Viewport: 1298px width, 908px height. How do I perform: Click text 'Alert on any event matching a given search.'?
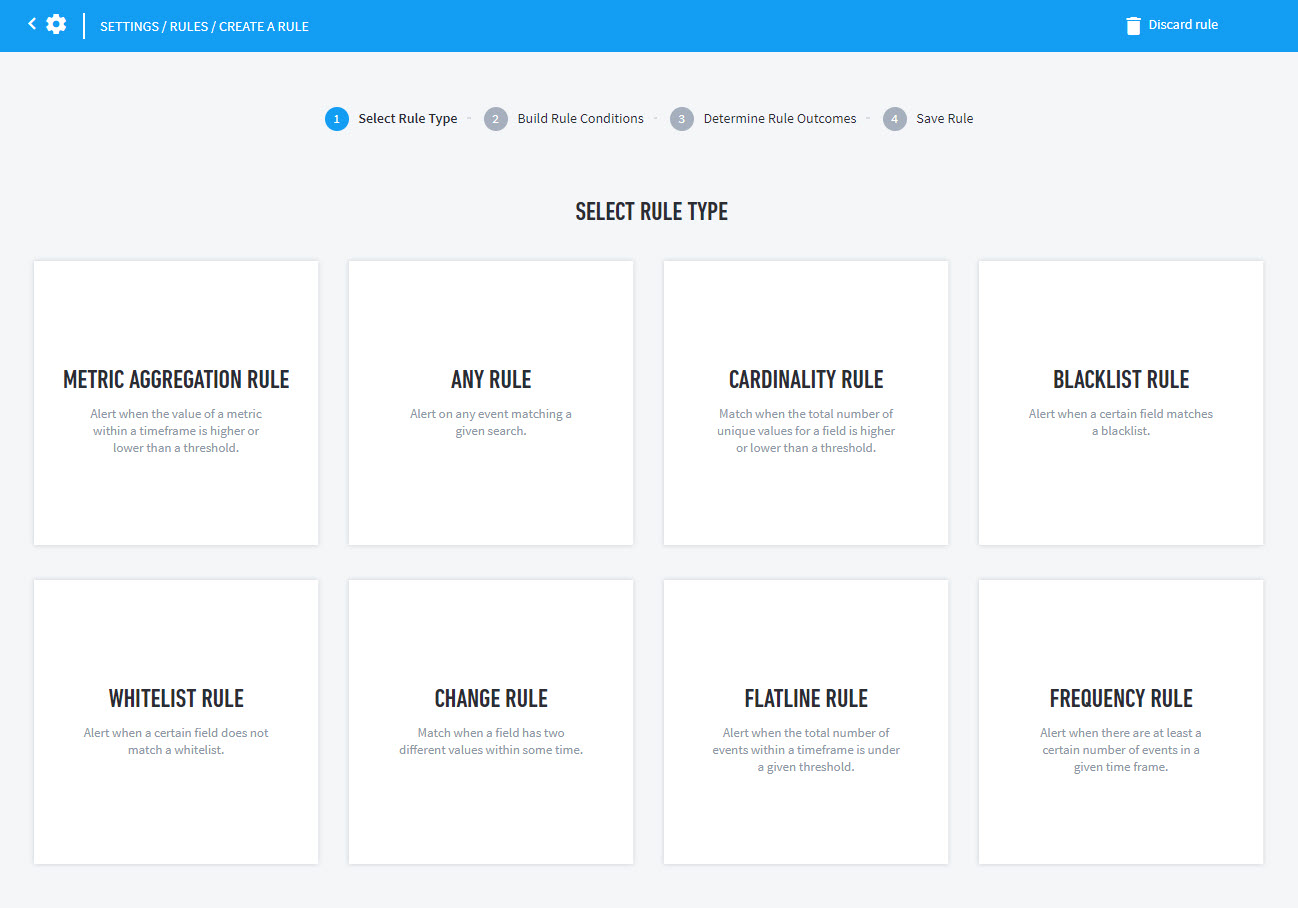(x=491, y=422)
